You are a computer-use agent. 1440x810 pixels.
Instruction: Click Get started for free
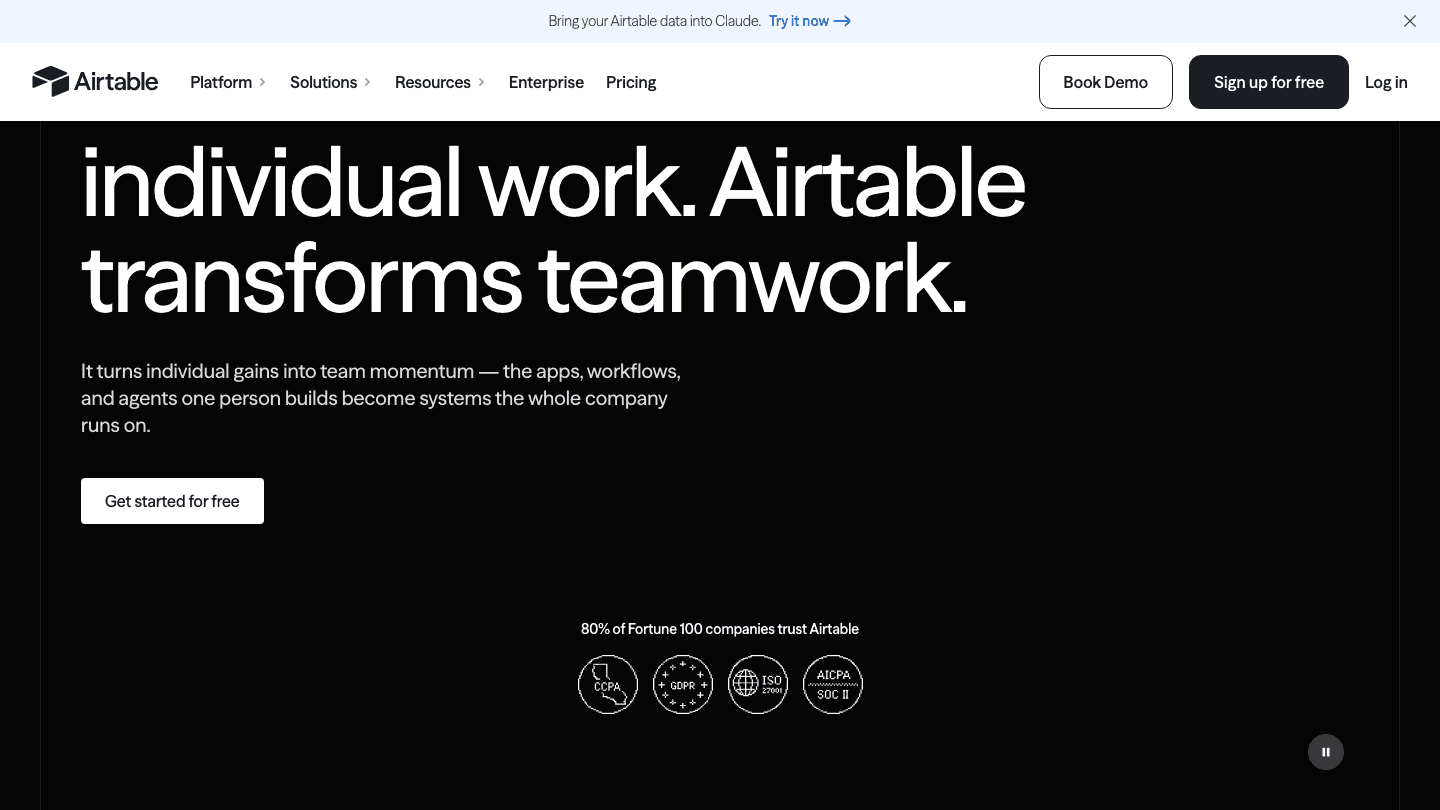point(172,501)
